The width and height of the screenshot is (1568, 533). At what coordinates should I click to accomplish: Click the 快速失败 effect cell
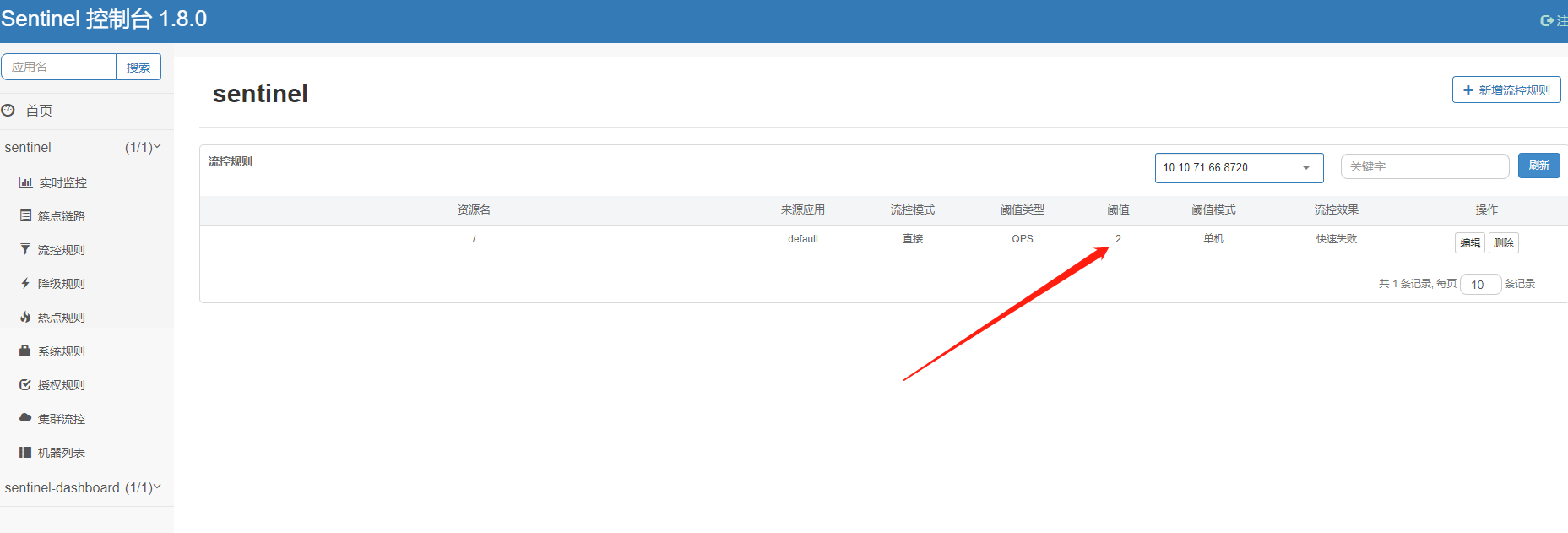tap(1336, 239)
